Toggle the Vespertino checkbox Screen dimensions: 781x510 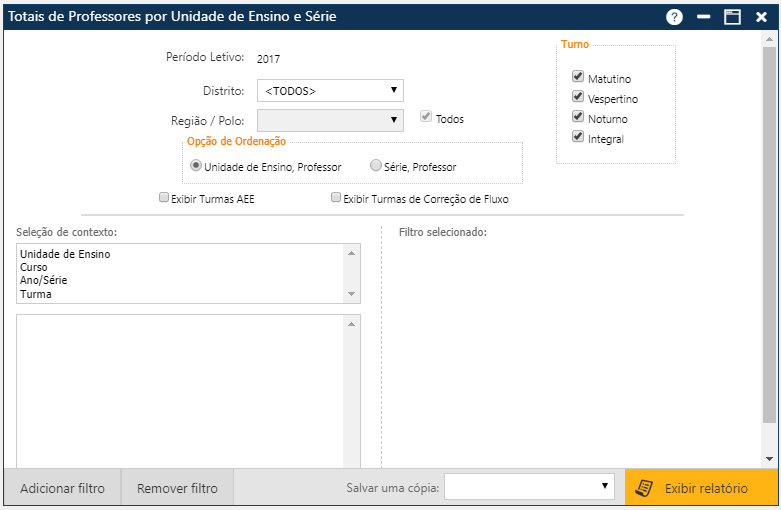pos(578,97)
